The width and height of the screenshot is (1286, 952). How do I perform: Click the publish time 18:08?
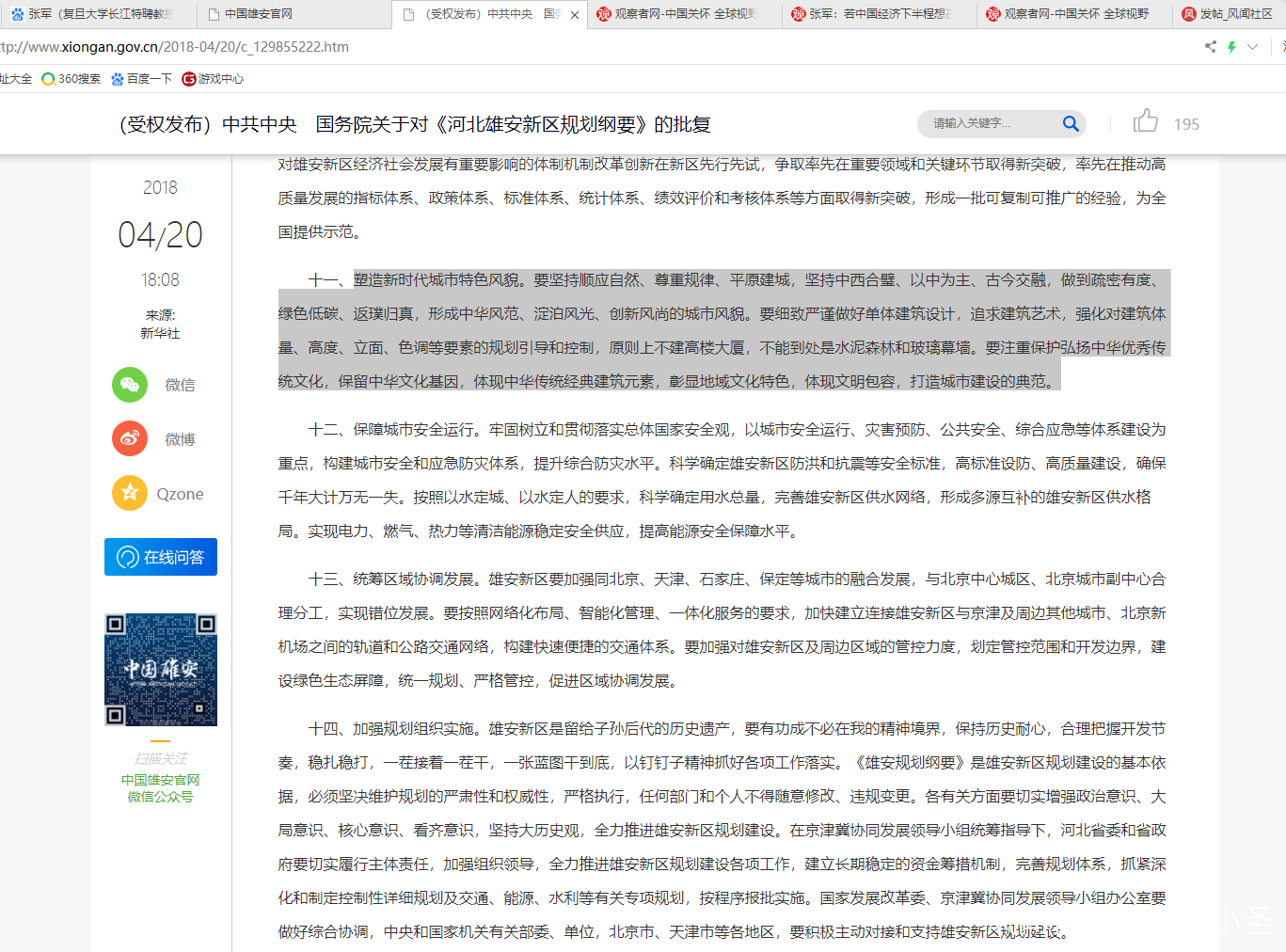coord(160,279)
